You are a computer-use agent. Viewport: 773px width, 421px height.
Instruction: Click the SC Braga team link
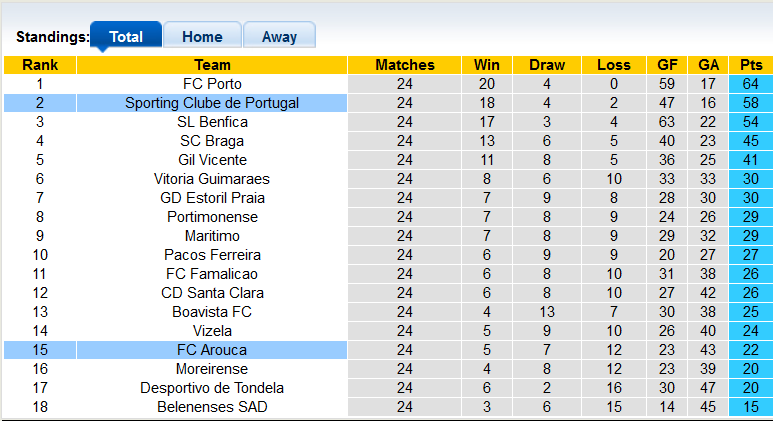pos(212,141)
